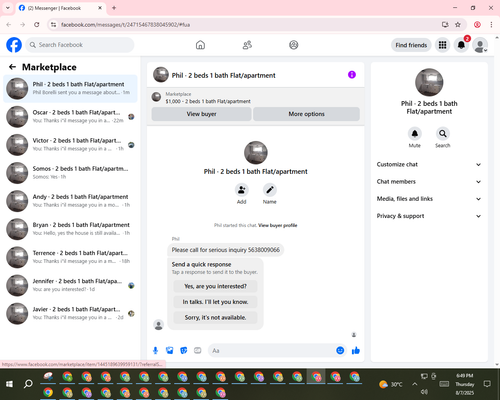Screen dimensions: 500x400
Task: Expand the Chat members section
Action: point(429,182)
